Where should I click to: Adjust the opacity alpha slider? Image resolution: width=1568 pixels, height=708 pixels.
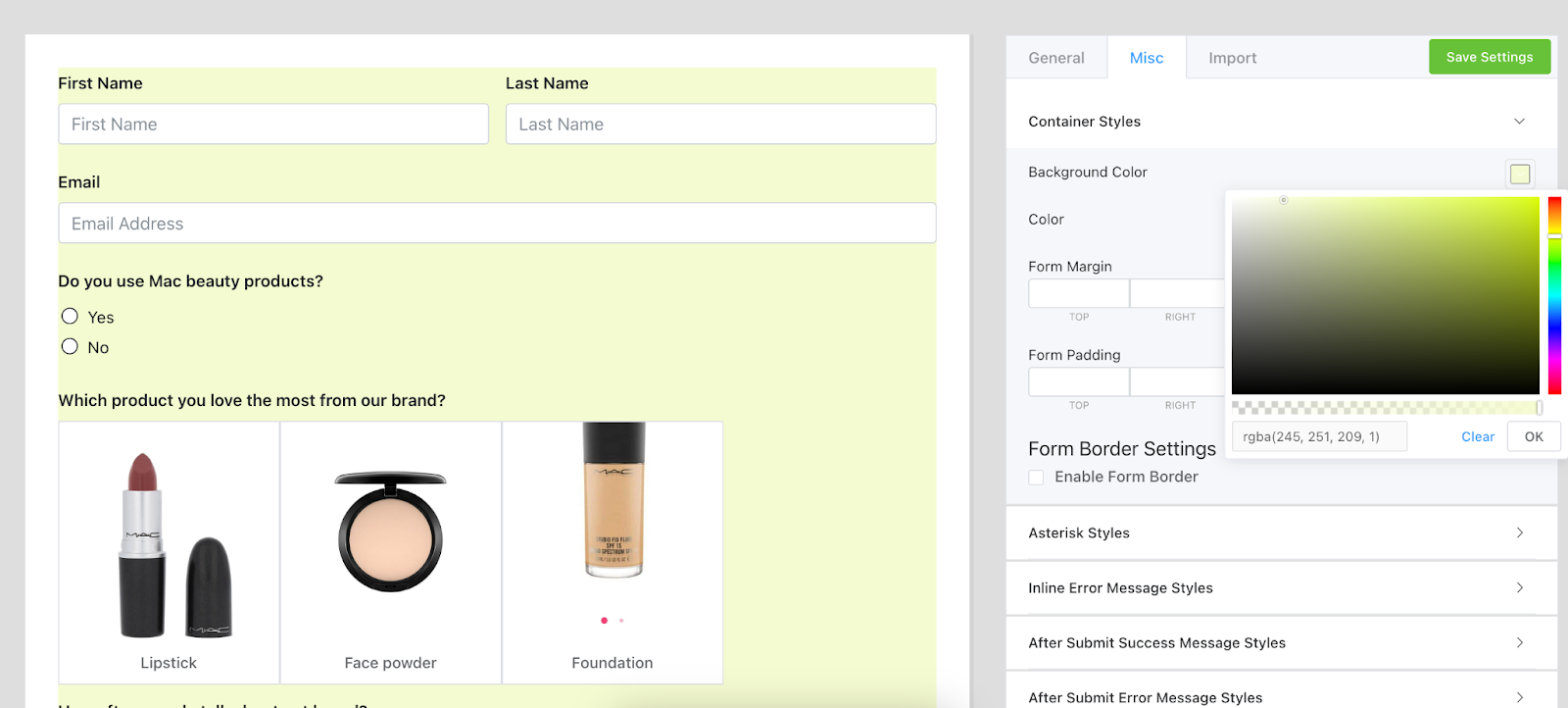click(1387, 407)
